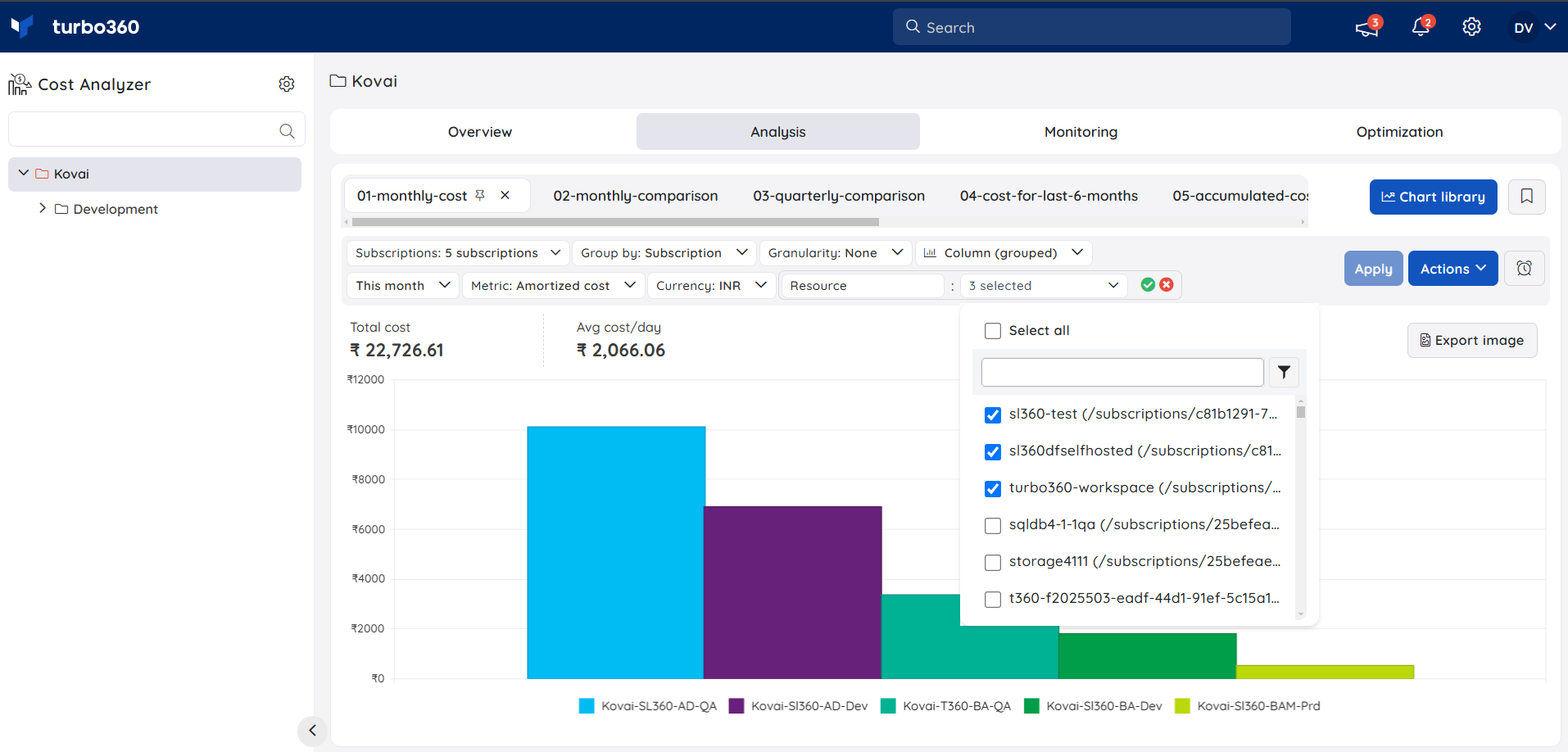Toggle Kovai-Sl360-BA-Dev legend swatch
The height and width of the screenshot is (752, 1568).
pyautogui.click(x=1031, y=706)
